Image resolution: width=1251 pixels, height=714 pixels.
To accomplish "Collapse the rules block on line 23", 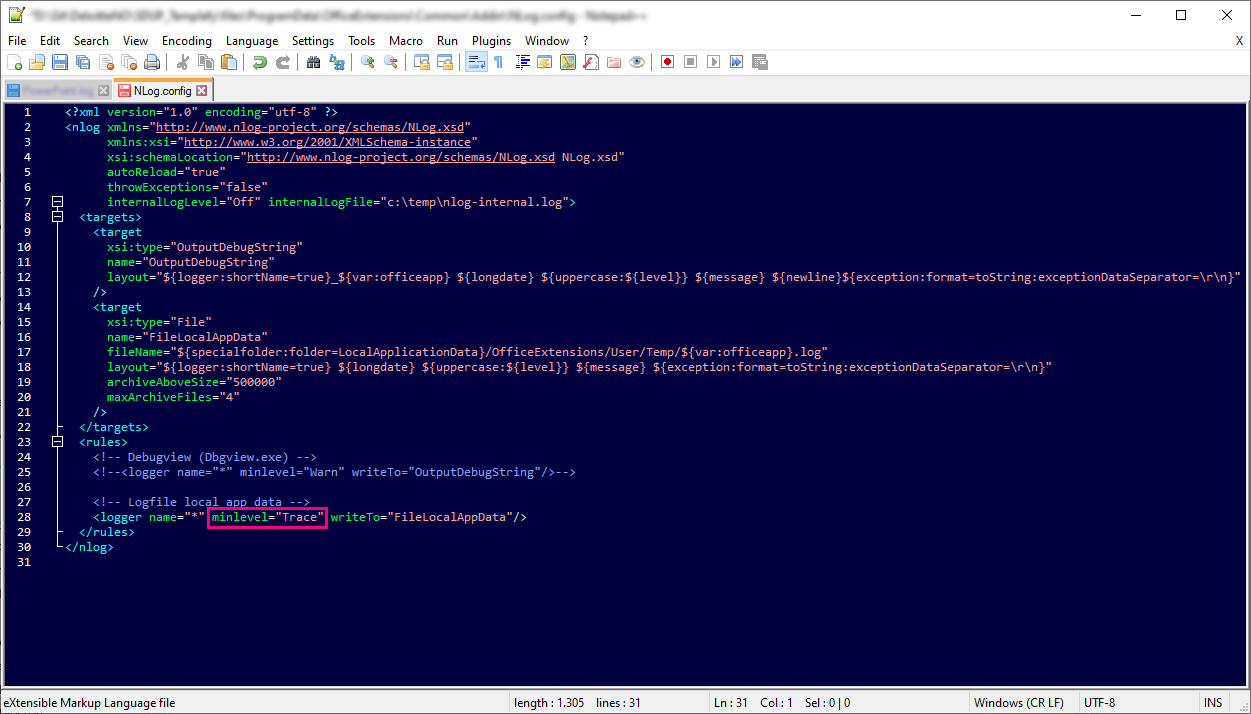I will tap(57, 442).
